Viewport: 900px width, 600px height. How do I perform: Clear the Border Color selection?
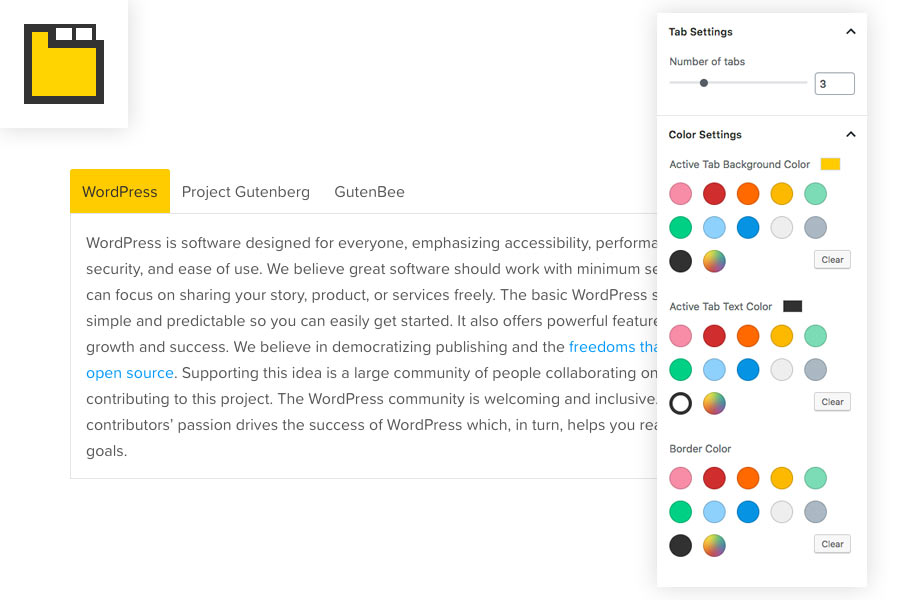click(831, 543)
